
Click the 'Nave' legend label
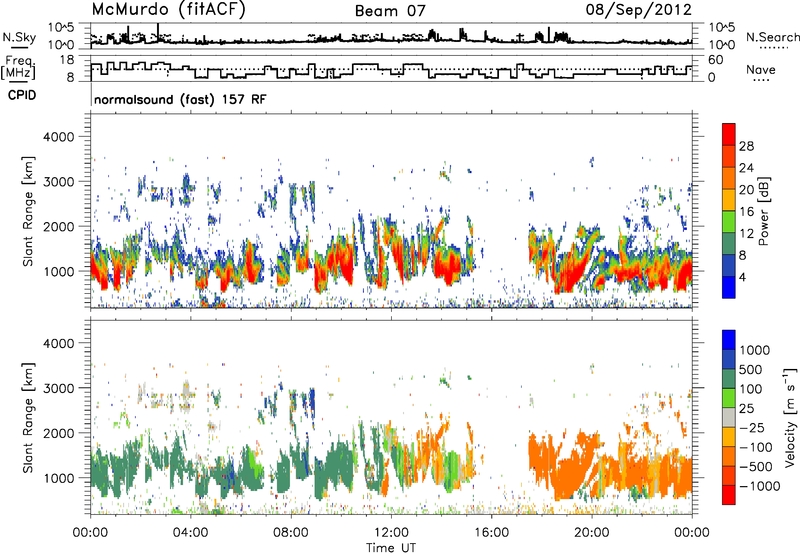pyautogui.click(x=761, y=69)
